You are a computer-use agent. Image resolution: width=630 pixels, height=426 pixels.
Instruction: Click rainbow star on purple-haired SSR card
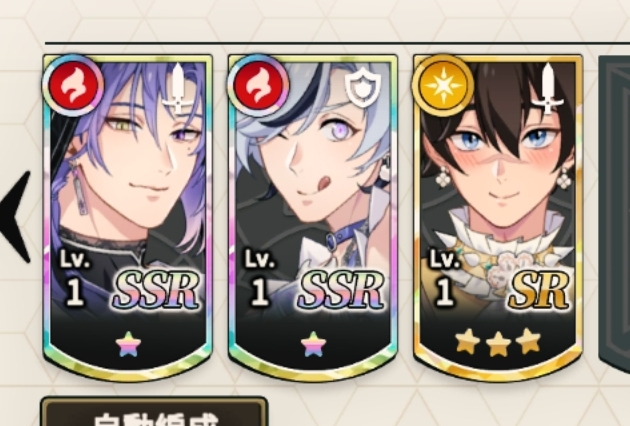coord(129,345)
